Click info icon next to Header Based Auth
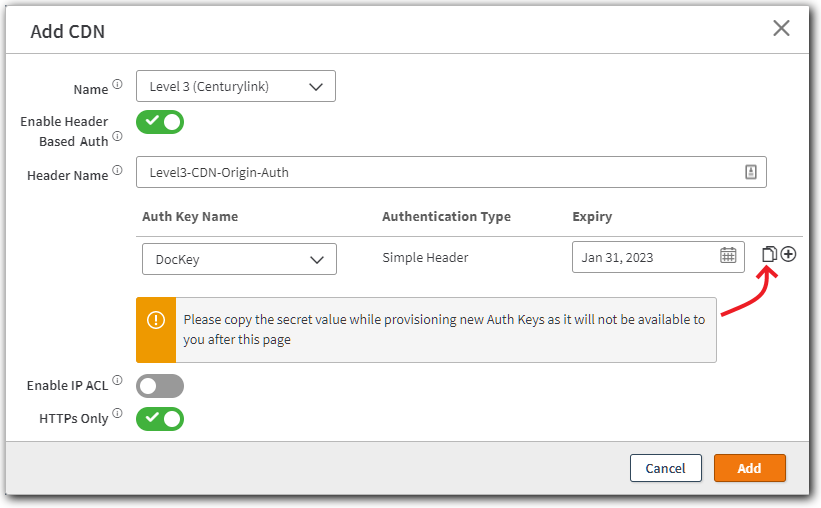 117,137
